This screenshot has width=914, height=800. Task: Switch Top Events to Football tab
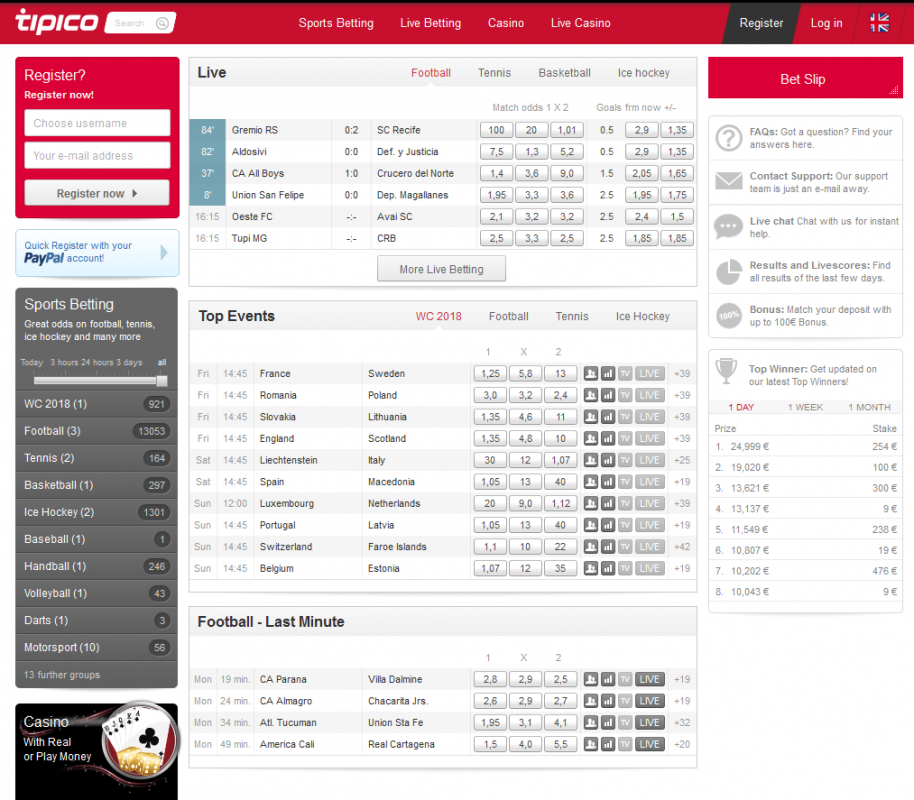(508, 316)
